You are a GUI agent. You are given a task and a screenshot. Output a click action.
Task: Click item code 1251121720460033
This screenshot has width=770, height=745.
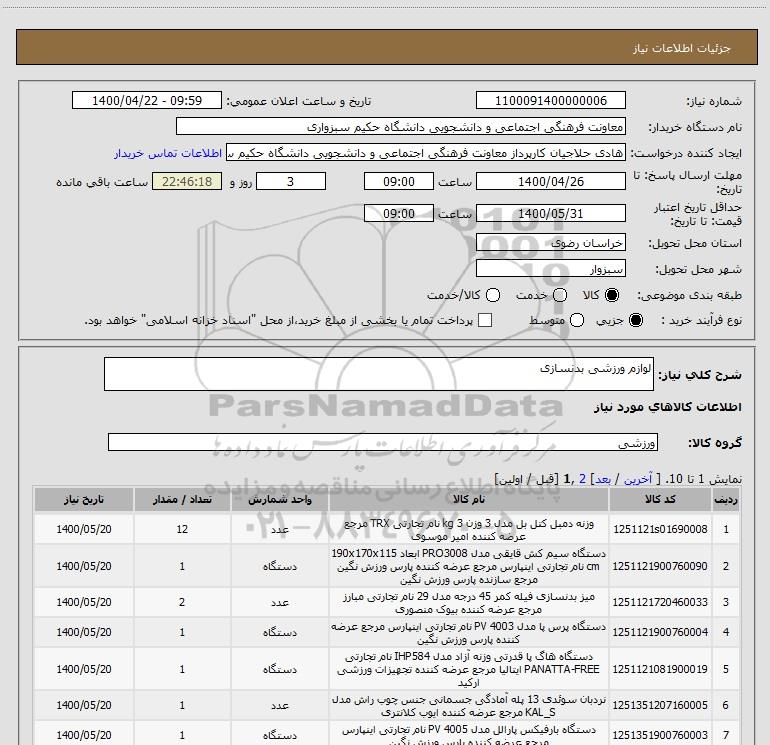point(660,602)
